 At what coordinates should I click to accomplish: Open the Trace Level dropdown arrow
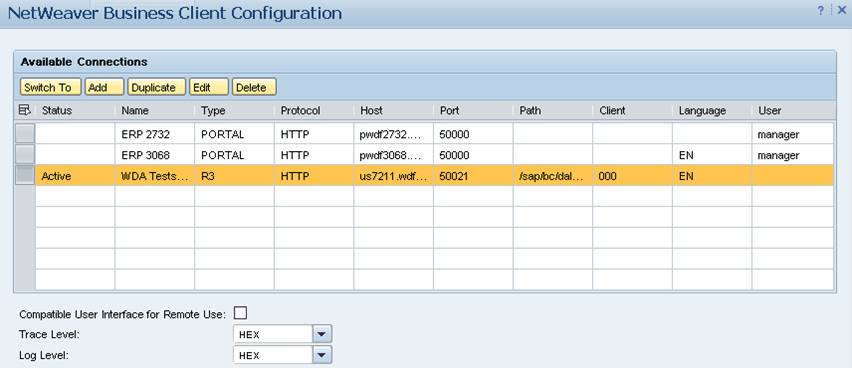click(x=322, y=334)
